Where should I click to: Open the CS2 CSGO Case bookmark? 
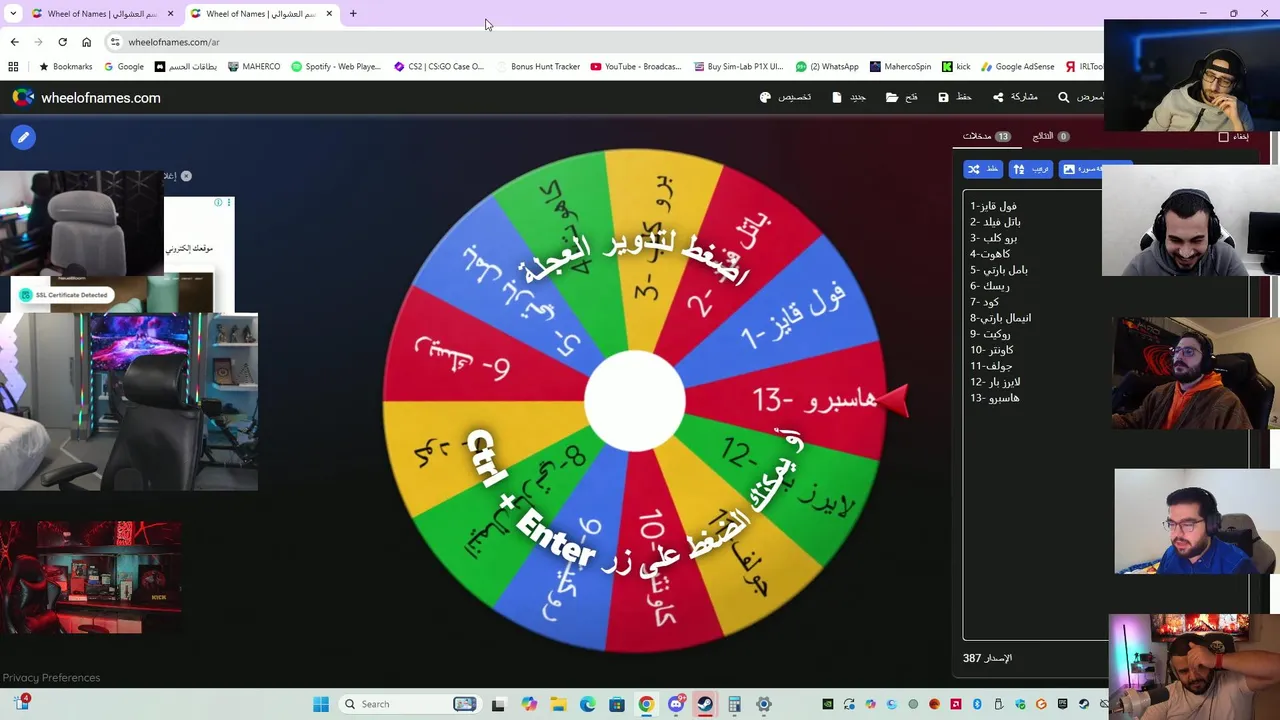(439, 67)
